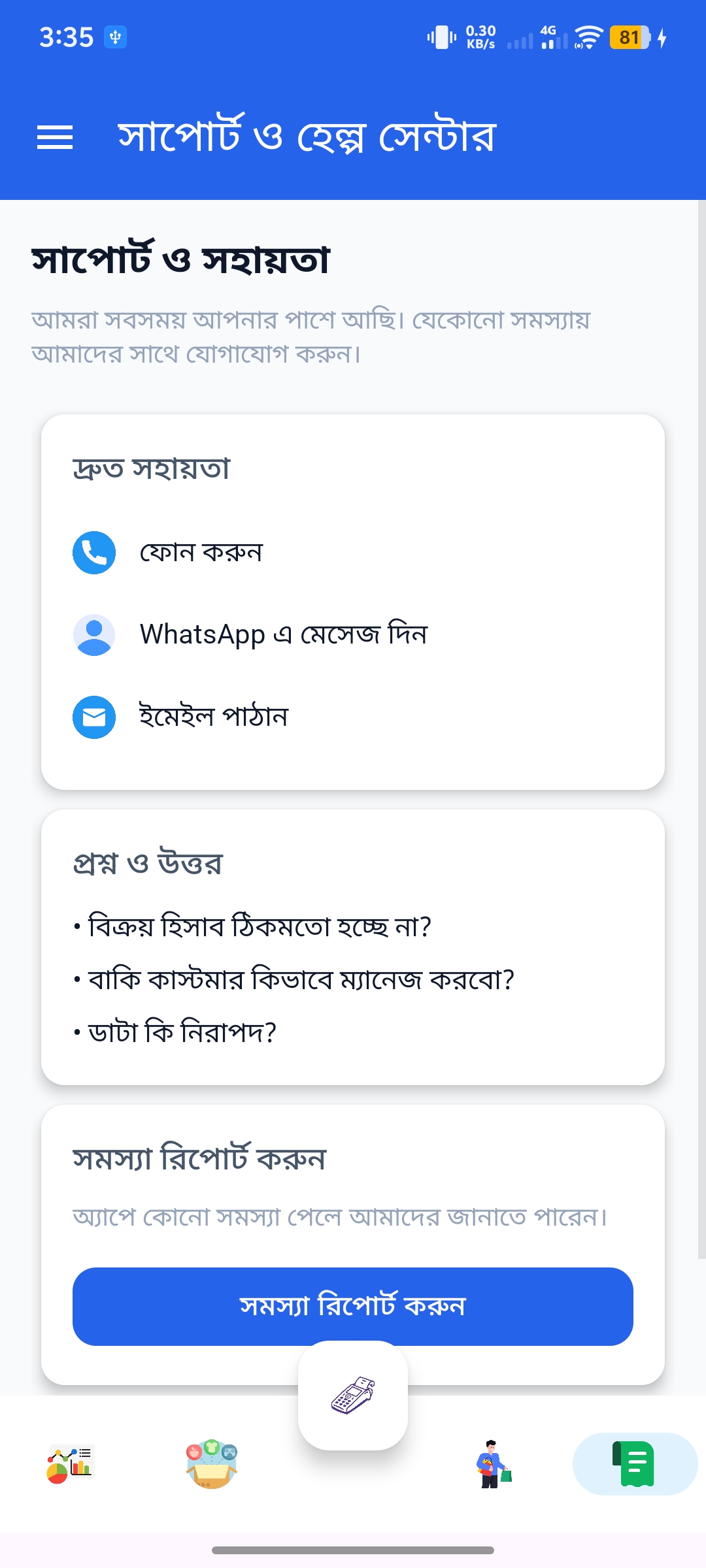The width and height of the screenshot is (706, 1568).
Task: Open the floating POS card machine button
Action: [x=353, y=1396]
